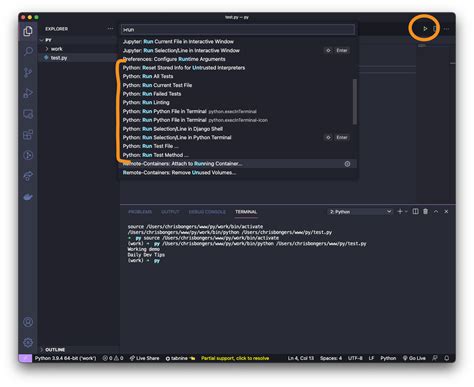Open the Manage gear icon
This screenshot has width=474, height=387.
pos(28,342)
